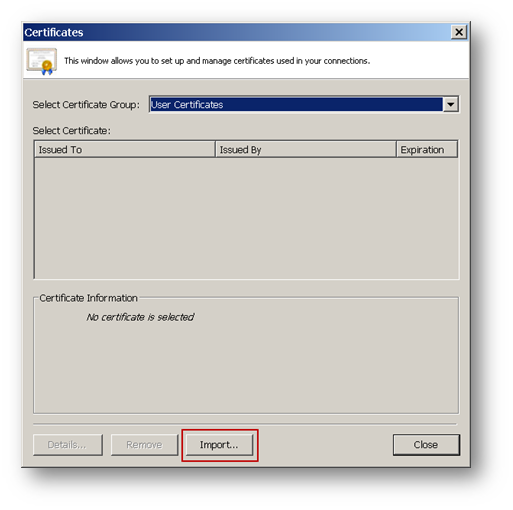The width and height of the screenshot is (513, 510).
Task: Click inside the empty certificate list area
Action: point(246,218)
